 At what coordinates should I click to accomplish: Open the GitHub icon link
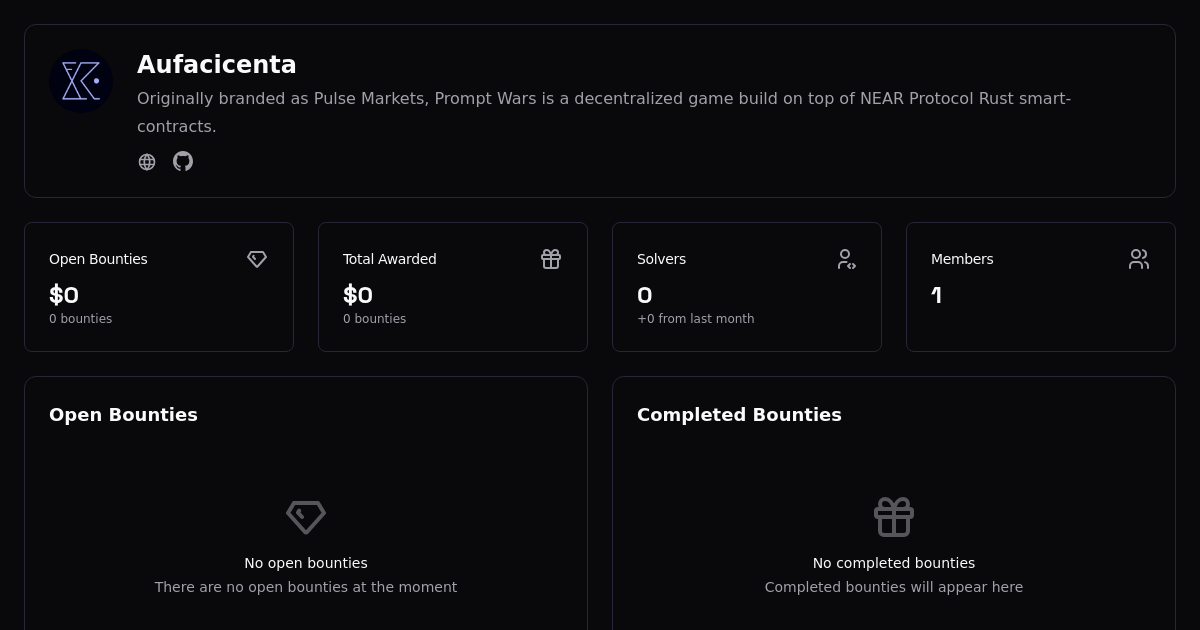pos(183,161)
